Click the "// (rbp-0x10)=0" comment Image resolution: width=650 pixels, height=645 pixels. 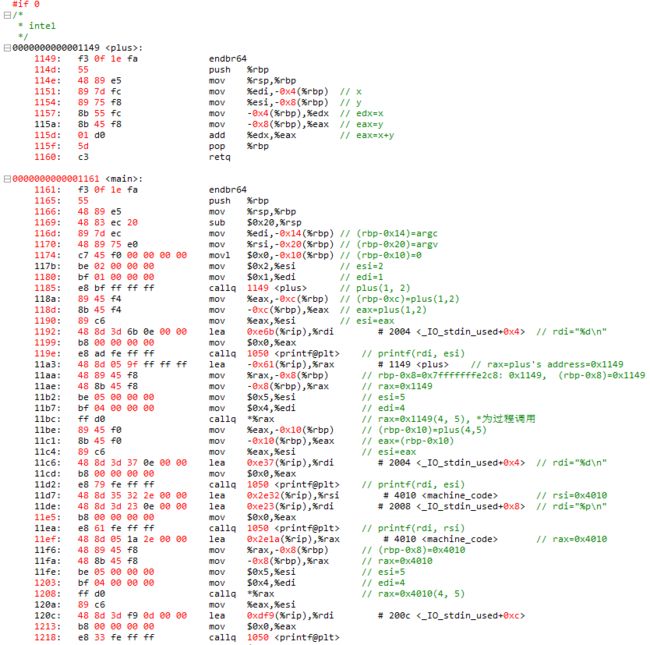click(381, 255)
